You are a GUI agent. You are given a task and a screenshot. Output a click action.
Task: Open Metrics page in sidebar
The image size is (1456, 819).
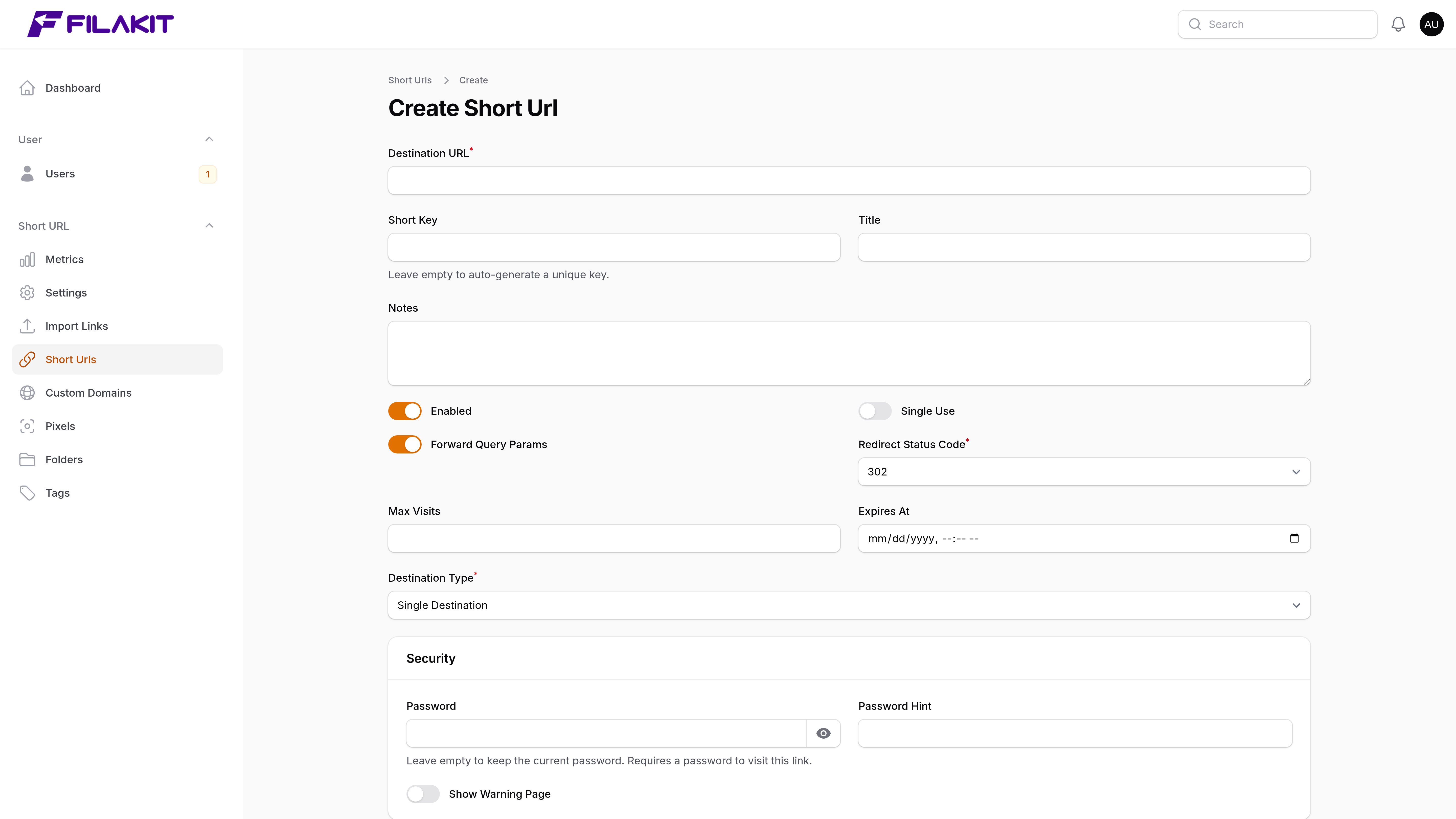tap(118, 259)
